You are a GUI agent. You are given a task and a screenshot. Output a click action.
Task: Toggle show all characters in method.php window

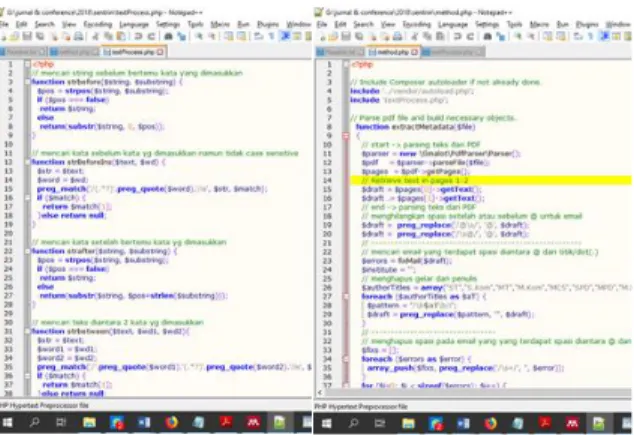590,37
